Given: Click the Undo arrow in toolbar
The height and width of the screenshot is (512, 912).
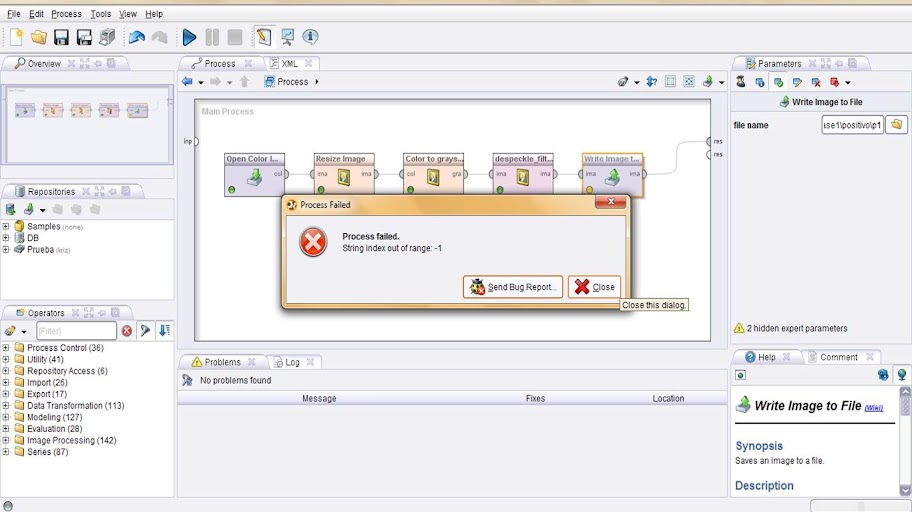Looking at the screenshot, I should (x=136, y=38).
